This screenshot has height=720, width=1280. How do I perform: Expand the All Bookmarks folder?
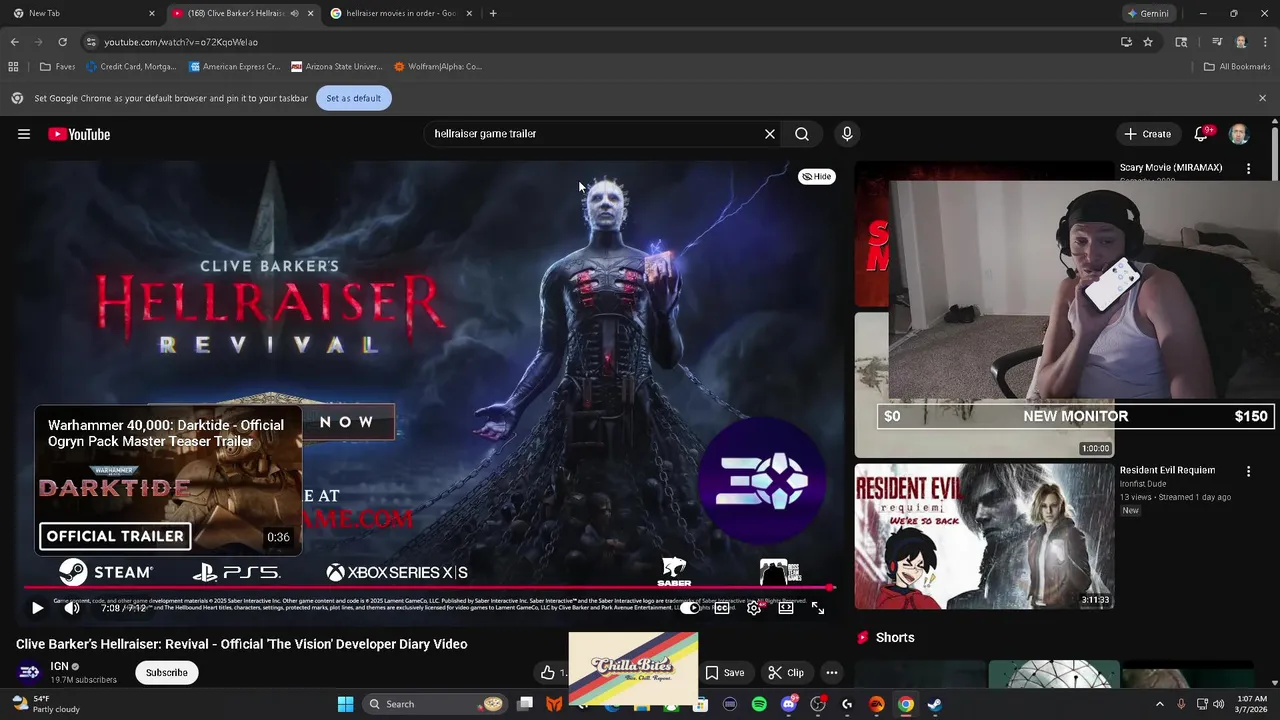click(1237, 67)
